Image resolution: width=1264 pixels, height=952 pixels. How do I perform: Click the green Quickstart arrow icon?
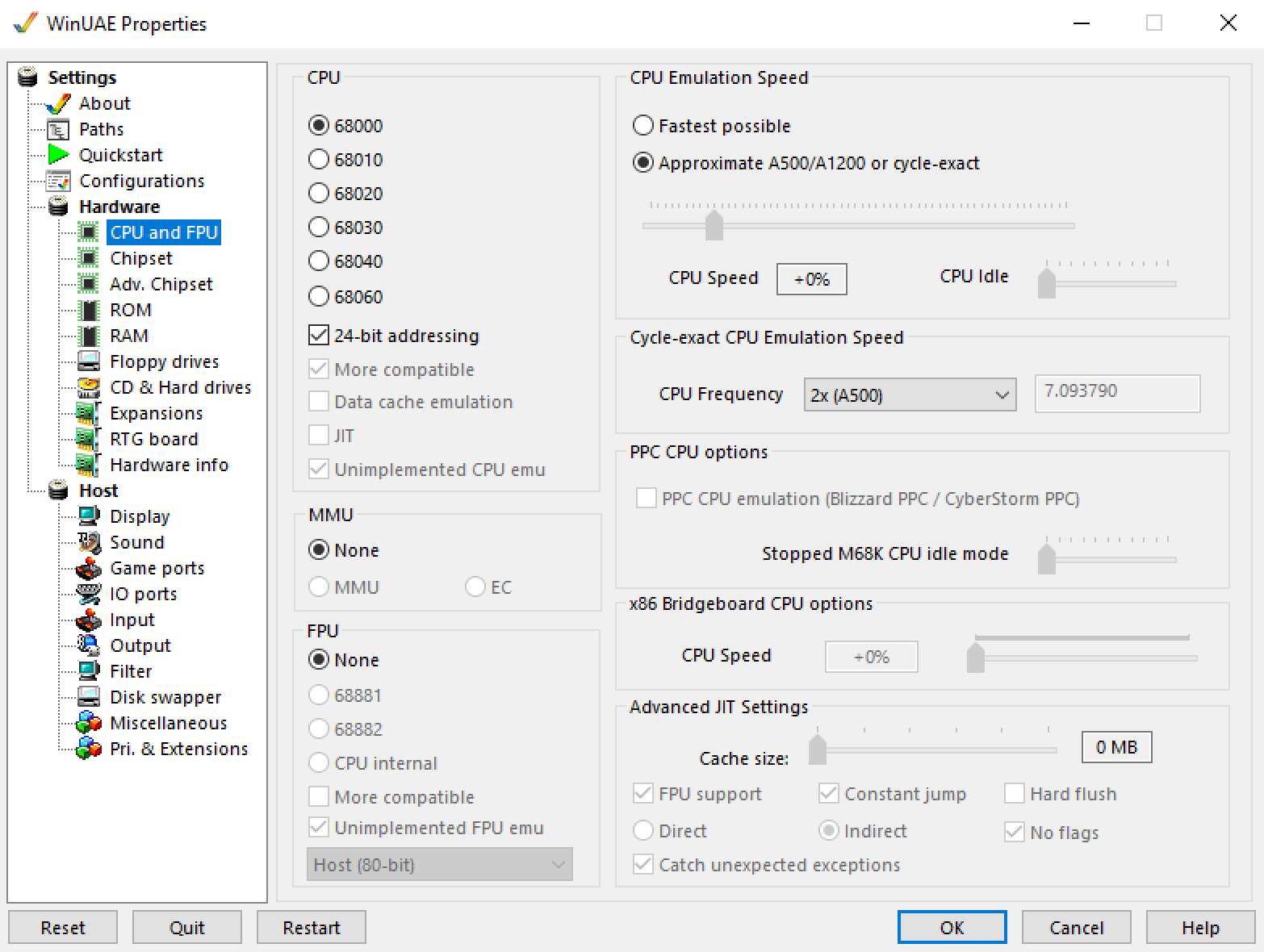[58, 154]
